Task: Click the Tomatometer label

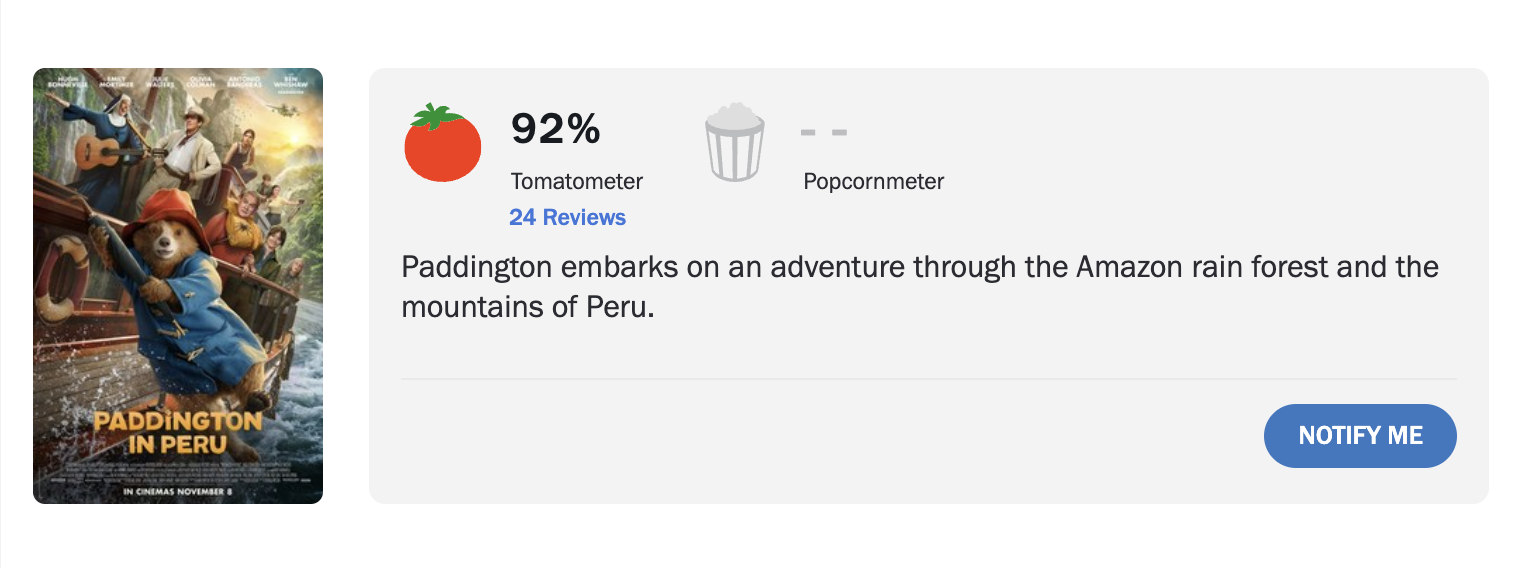Action: [576, 181]
